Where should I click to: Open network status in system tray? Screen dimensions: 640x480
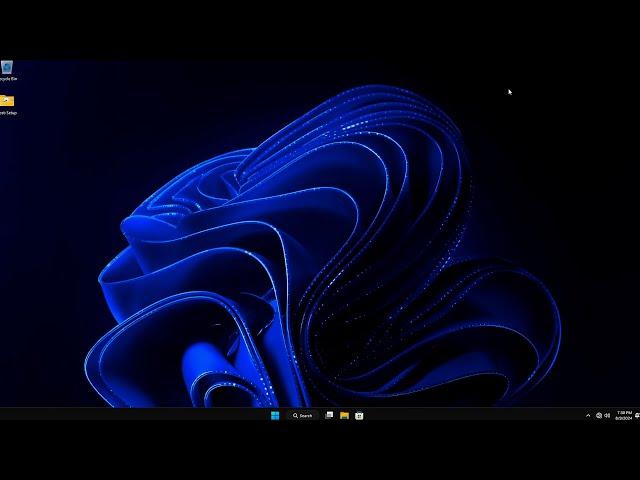(599, 416)
